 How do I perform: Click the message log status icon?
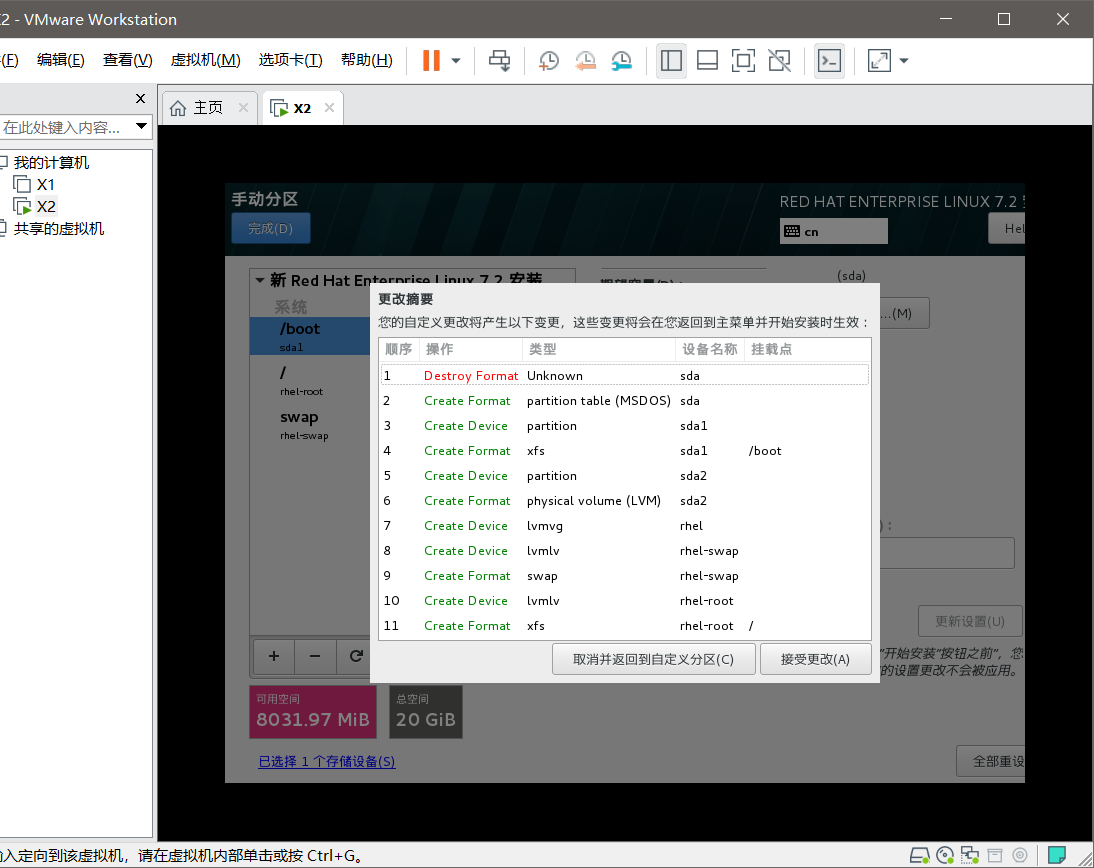(1057, 855)
